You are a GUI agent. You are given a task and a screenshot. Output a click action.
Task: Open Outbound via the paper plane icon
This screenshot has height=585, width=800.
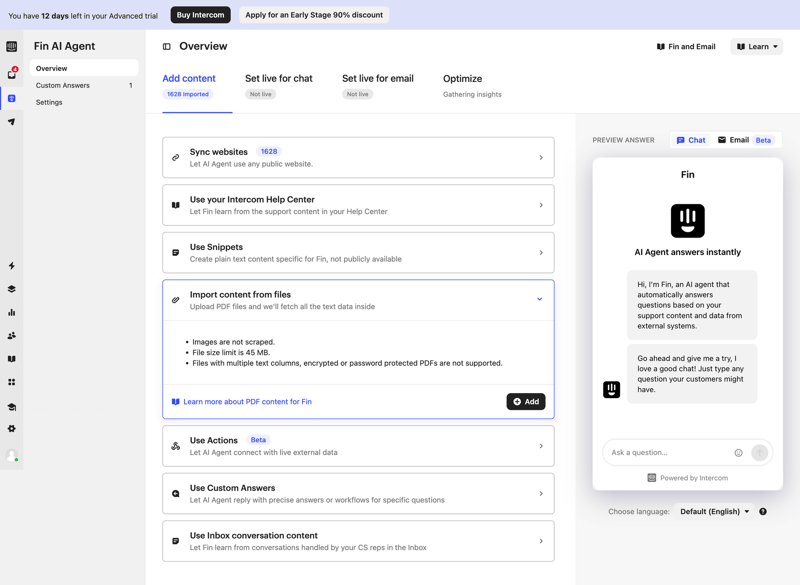[x=13, y=124]
